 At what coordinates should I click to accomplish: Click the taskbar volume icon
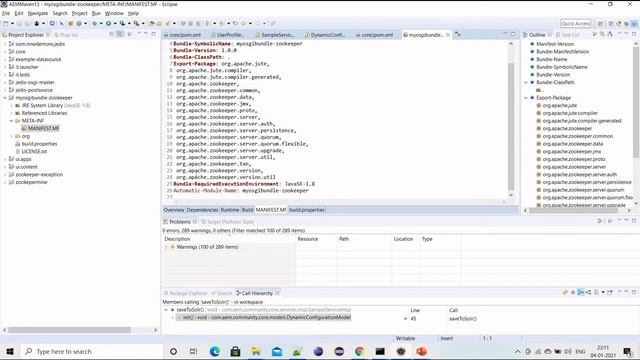568,351
